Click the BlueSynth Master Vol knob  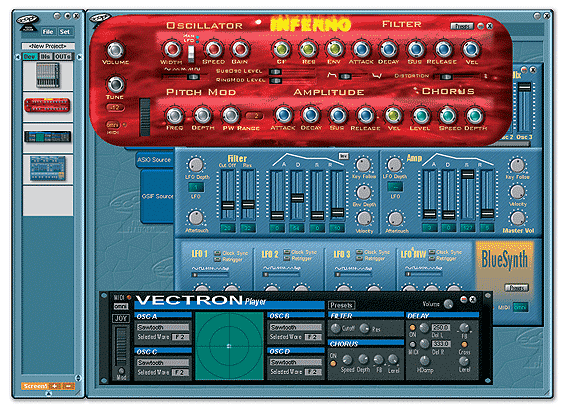pos(518,218)
